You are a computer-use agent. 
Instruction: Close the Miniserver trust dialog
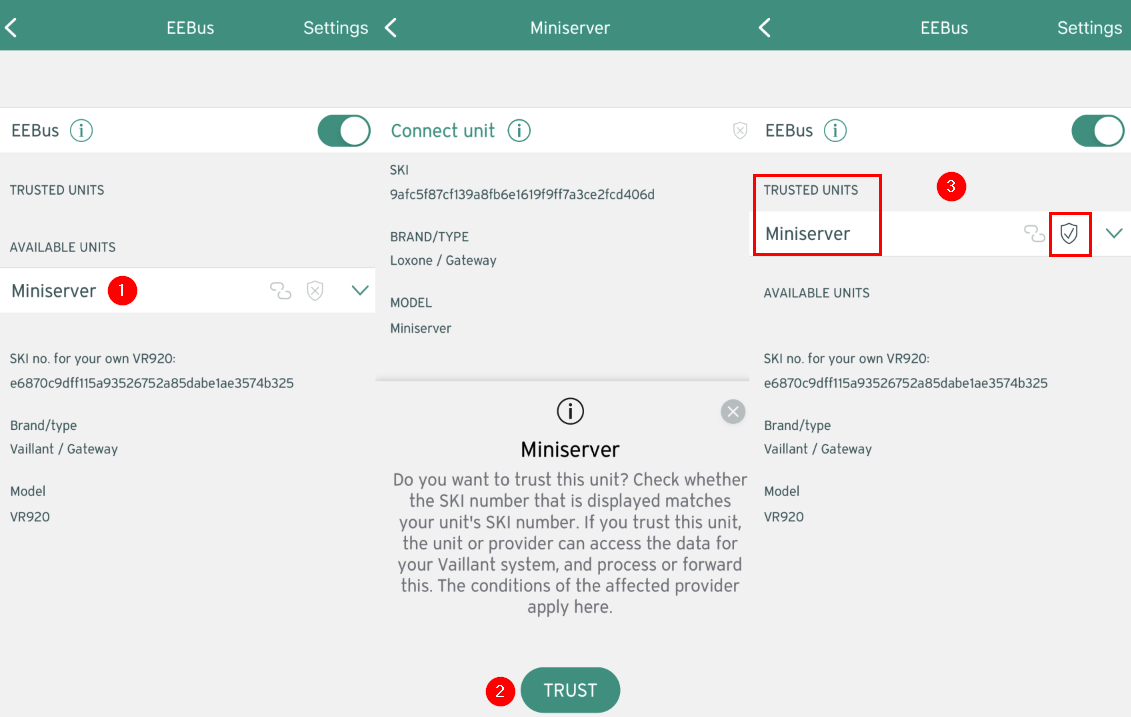coord(733,412)
